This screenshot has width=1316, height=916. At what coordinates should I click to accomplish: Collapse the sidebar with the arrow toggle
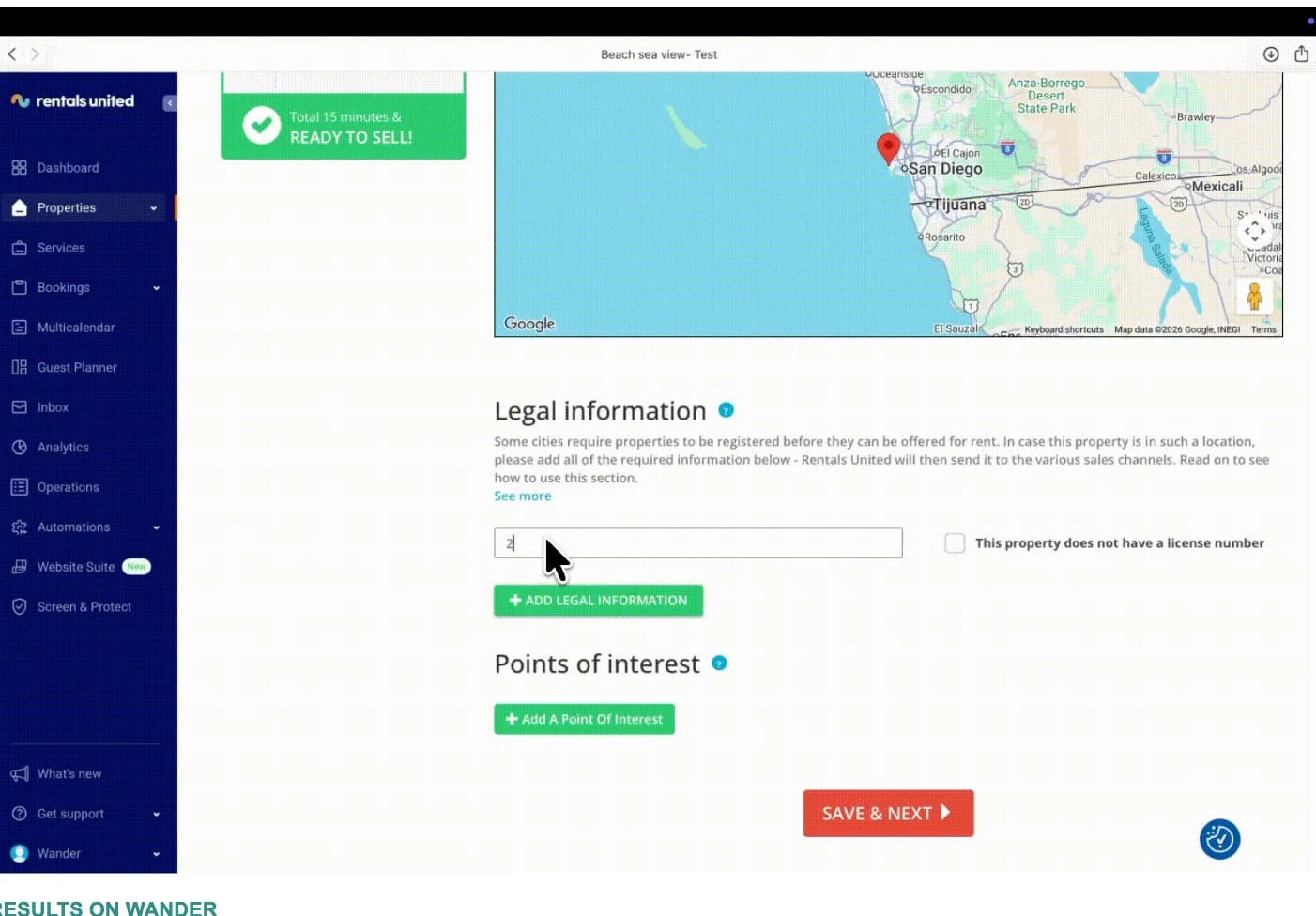click(169, 103)
